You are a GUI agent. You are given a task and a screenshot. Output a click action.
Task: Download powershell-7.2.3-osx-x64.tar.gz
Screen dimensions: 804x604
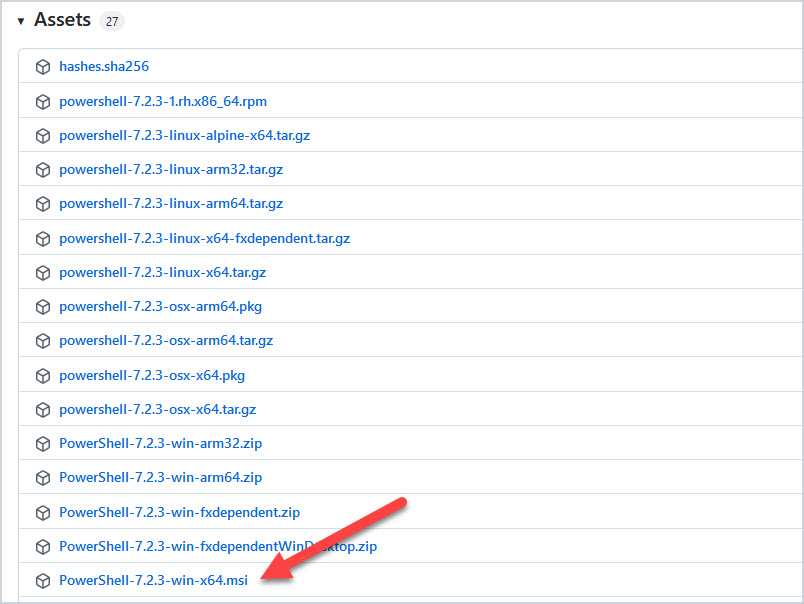pos(158,409)
